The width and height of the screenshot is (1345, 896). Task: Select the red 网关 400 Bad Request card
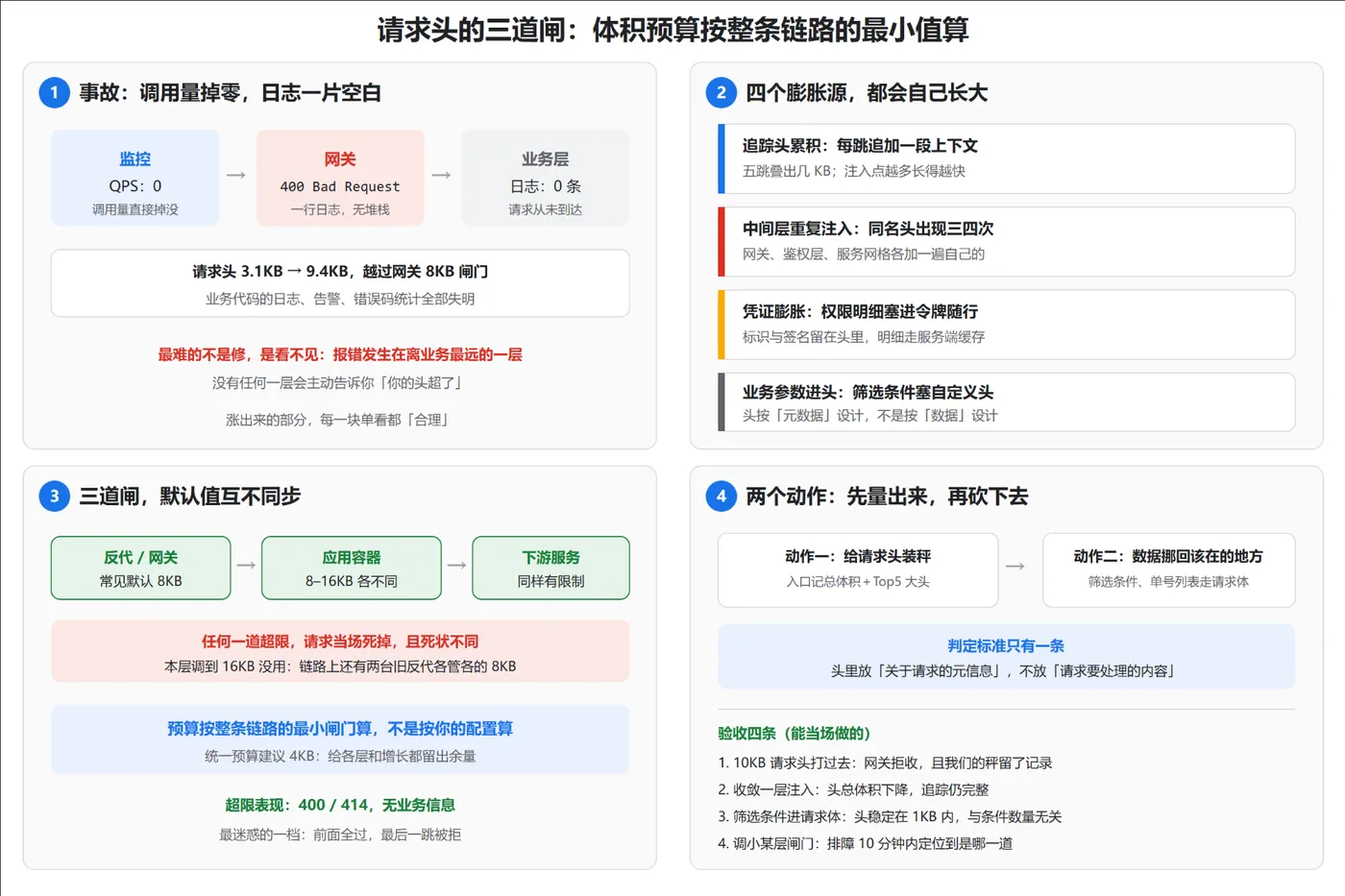coord(340,178)
